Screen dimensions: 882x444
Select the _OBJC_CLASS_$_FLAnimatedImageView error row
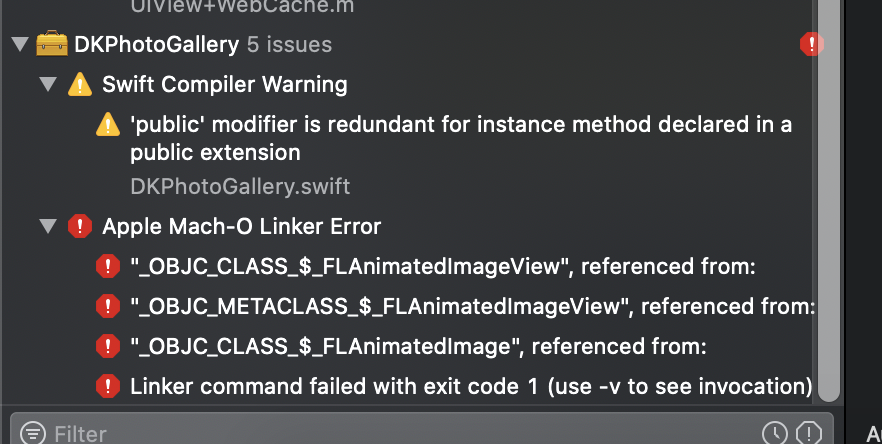click(443, 266)
